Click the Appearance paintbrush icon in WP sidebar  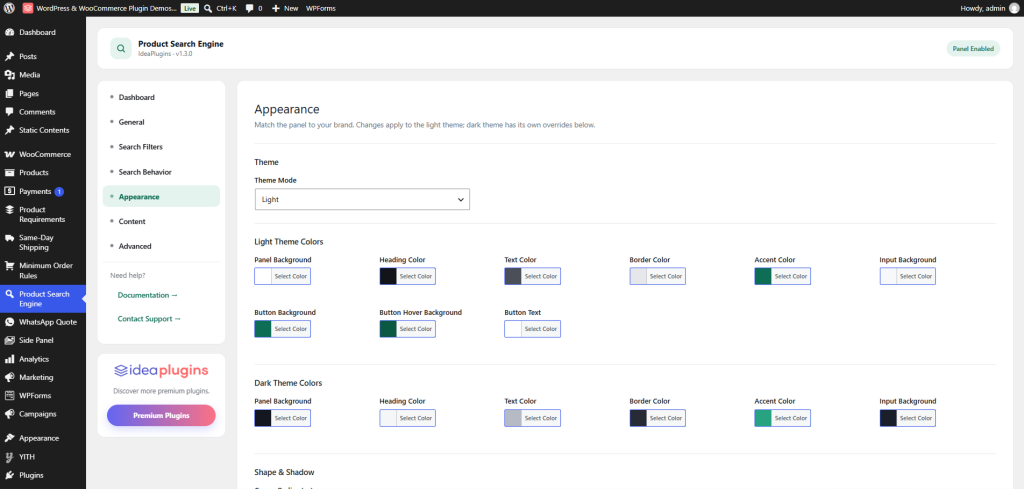[x=9, y=438]
